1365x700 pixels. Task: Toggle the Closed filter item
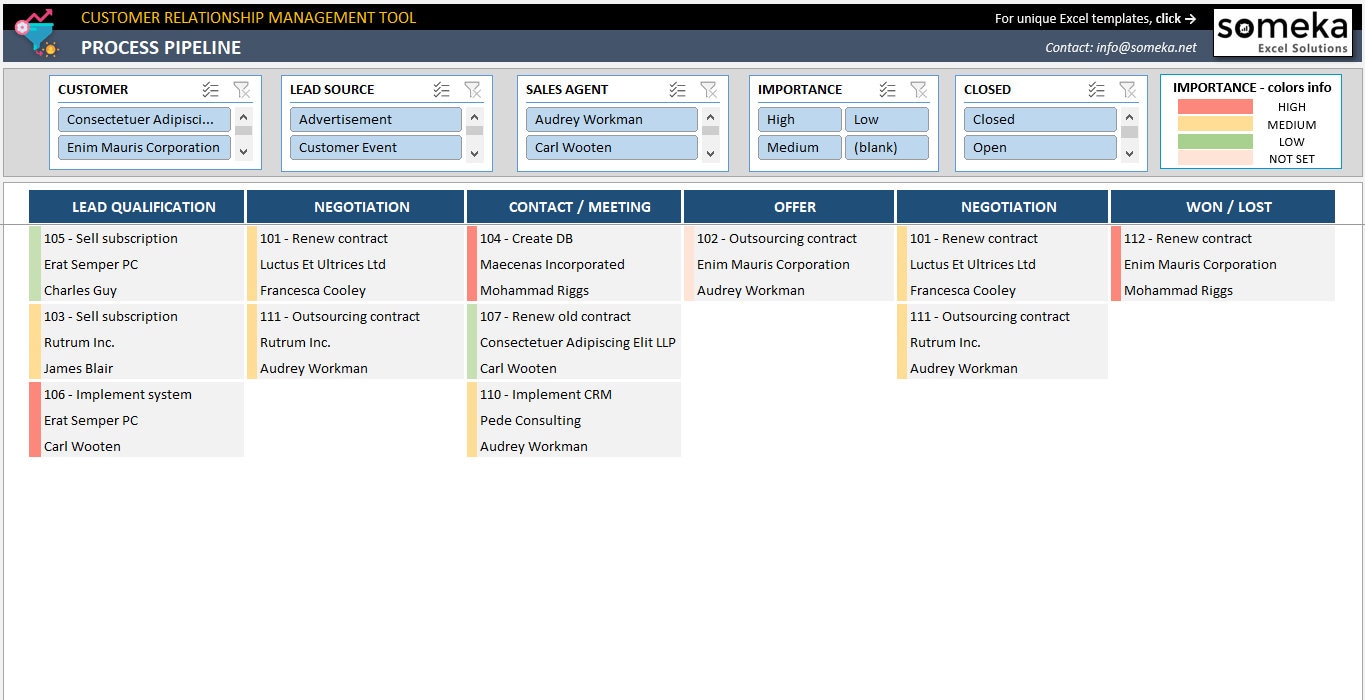coord(1040,118)
